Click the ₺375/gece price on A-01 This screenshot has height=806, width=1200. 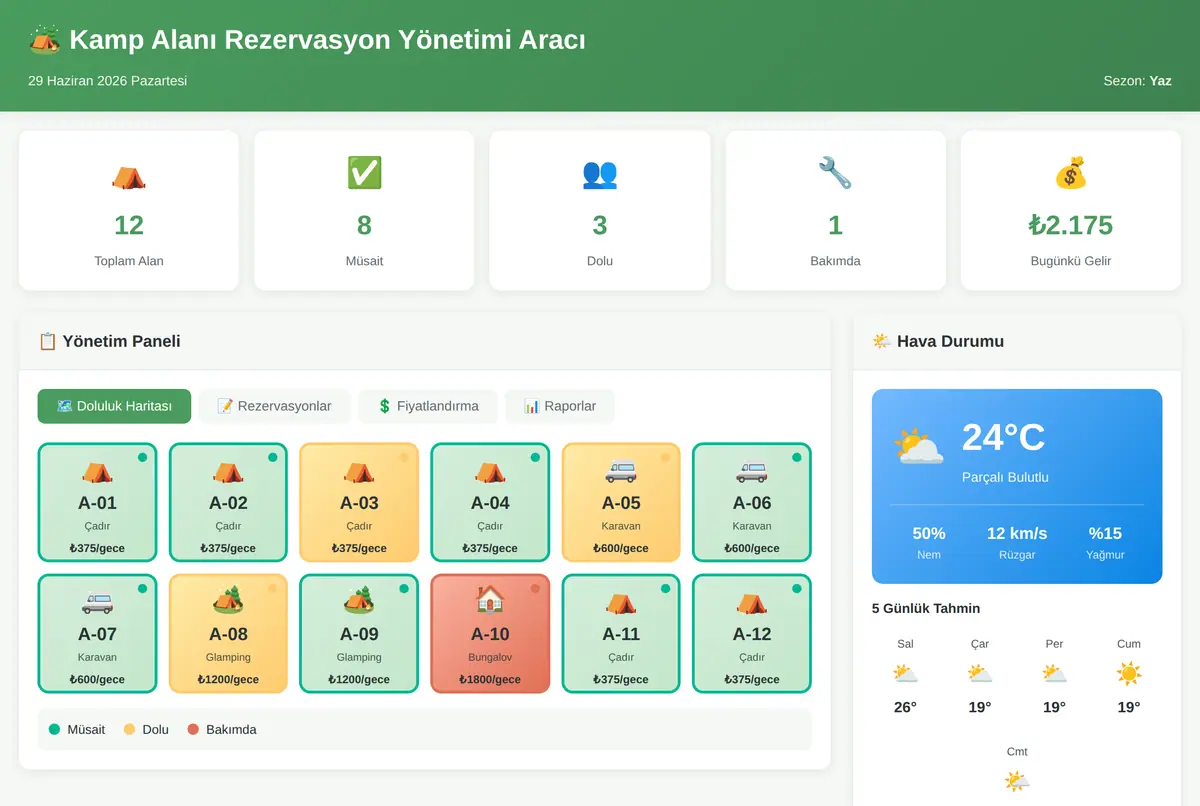(x=97, y=548)
